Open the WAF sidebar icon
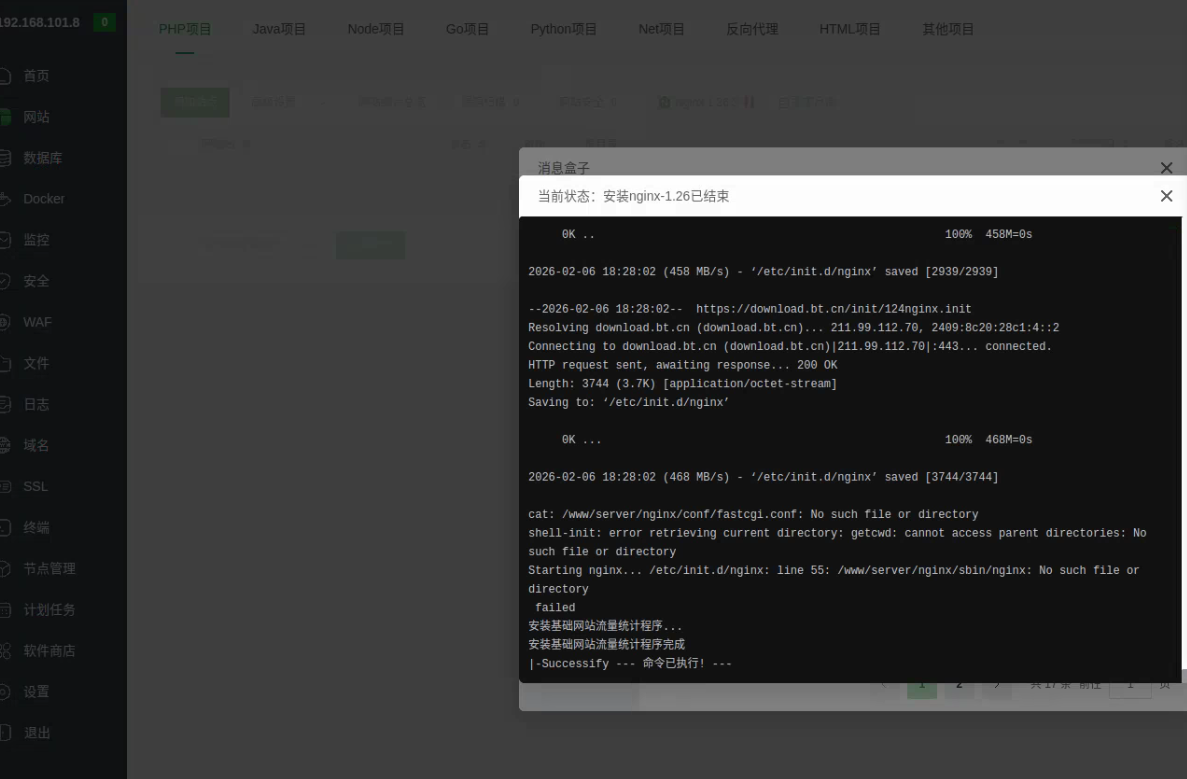 5,322
